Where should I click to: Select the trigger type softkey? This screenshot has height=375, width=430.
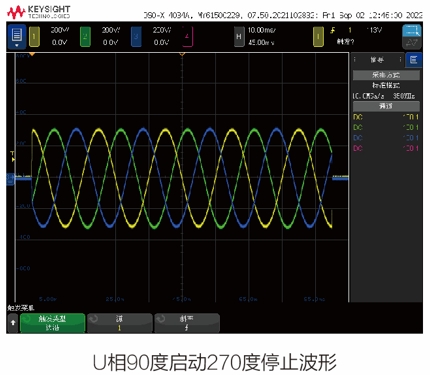tap(52, 323)
